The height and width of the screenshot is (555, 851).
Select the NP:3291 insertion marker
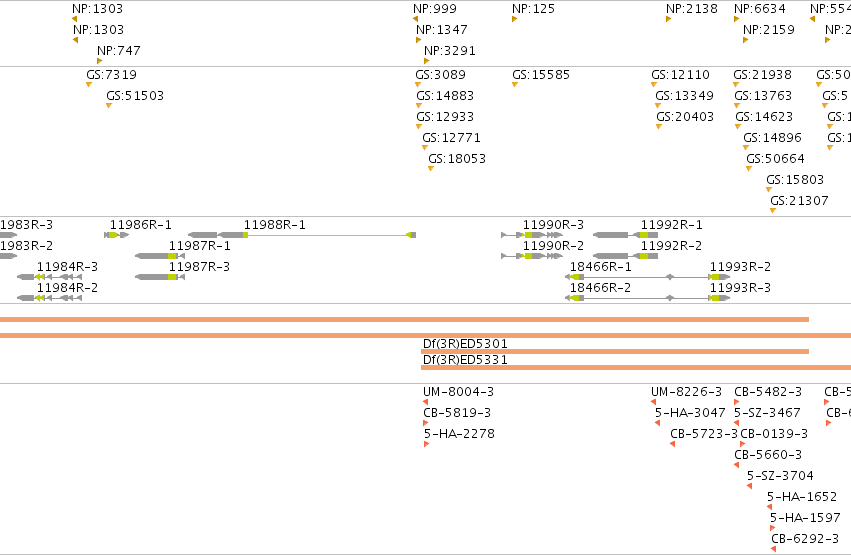click(x=426, y=61)
